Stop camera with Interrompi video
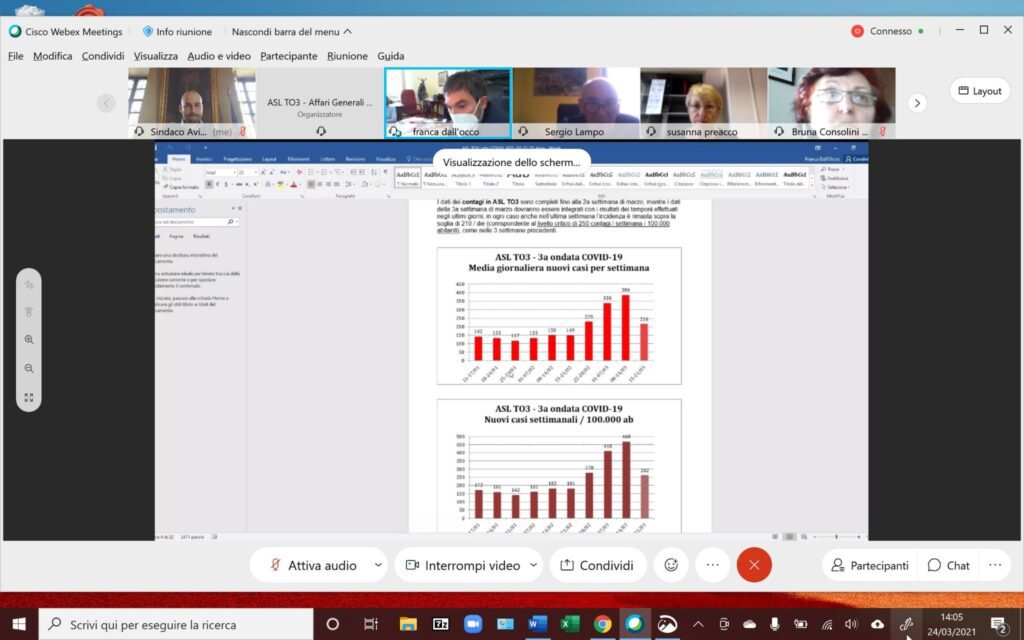This screenshot has height=640, width=1024. (x=462, y=565)
